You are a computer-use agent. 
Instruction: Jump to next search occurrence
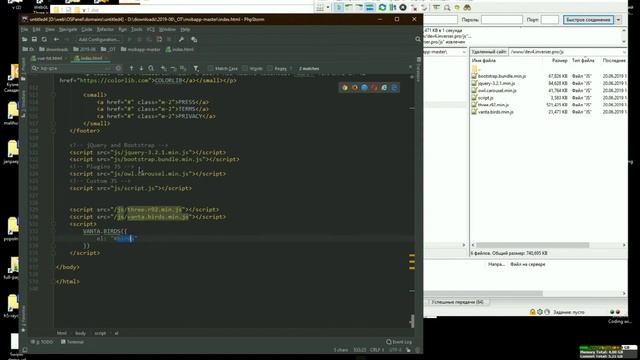(141, 69)
